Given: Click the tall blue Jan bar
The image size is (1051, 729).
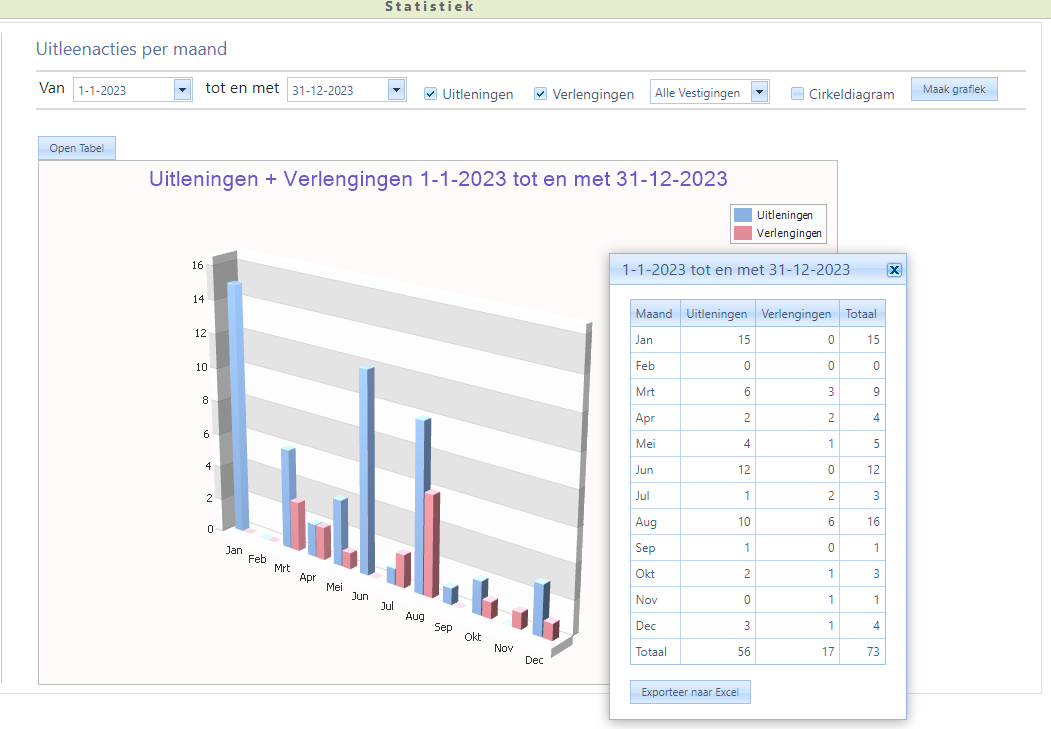Looking at the screenshot, I should click(236, 400).
